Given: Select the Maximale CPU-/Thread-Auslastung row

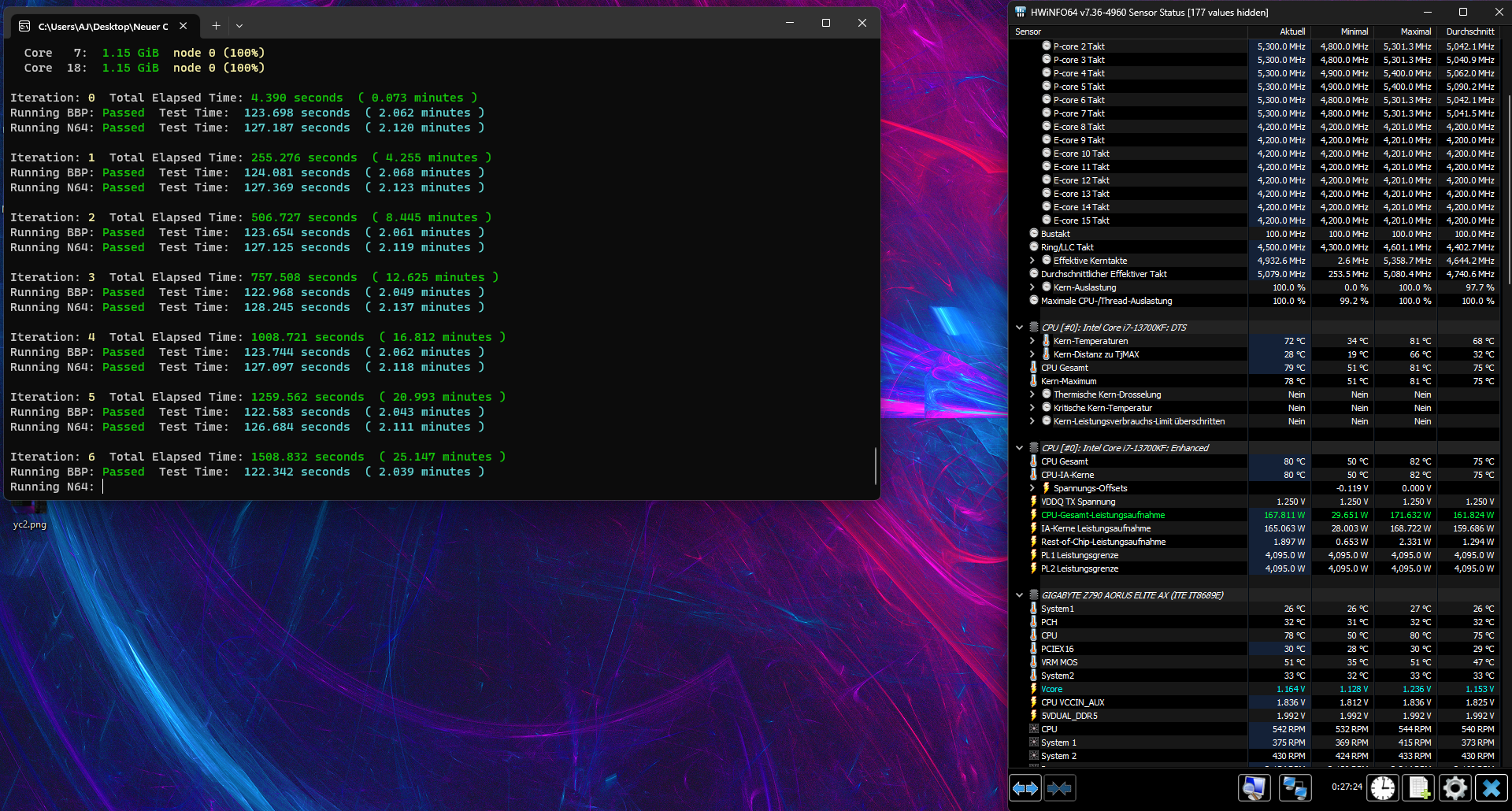Looking at the screenshot, I should click(x=1254, y=300).
